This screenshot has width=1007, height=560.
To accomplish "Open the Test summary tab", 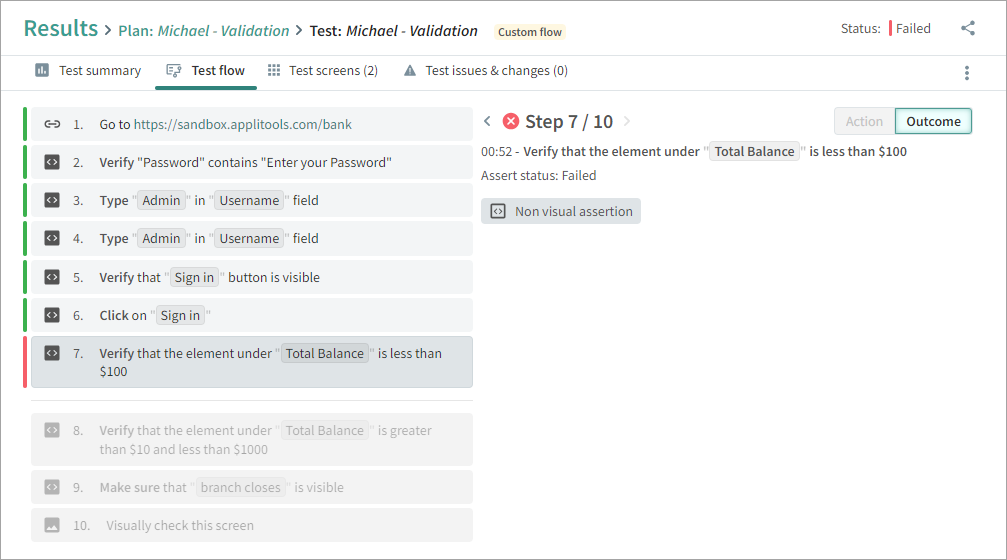I will coord(88,71).
